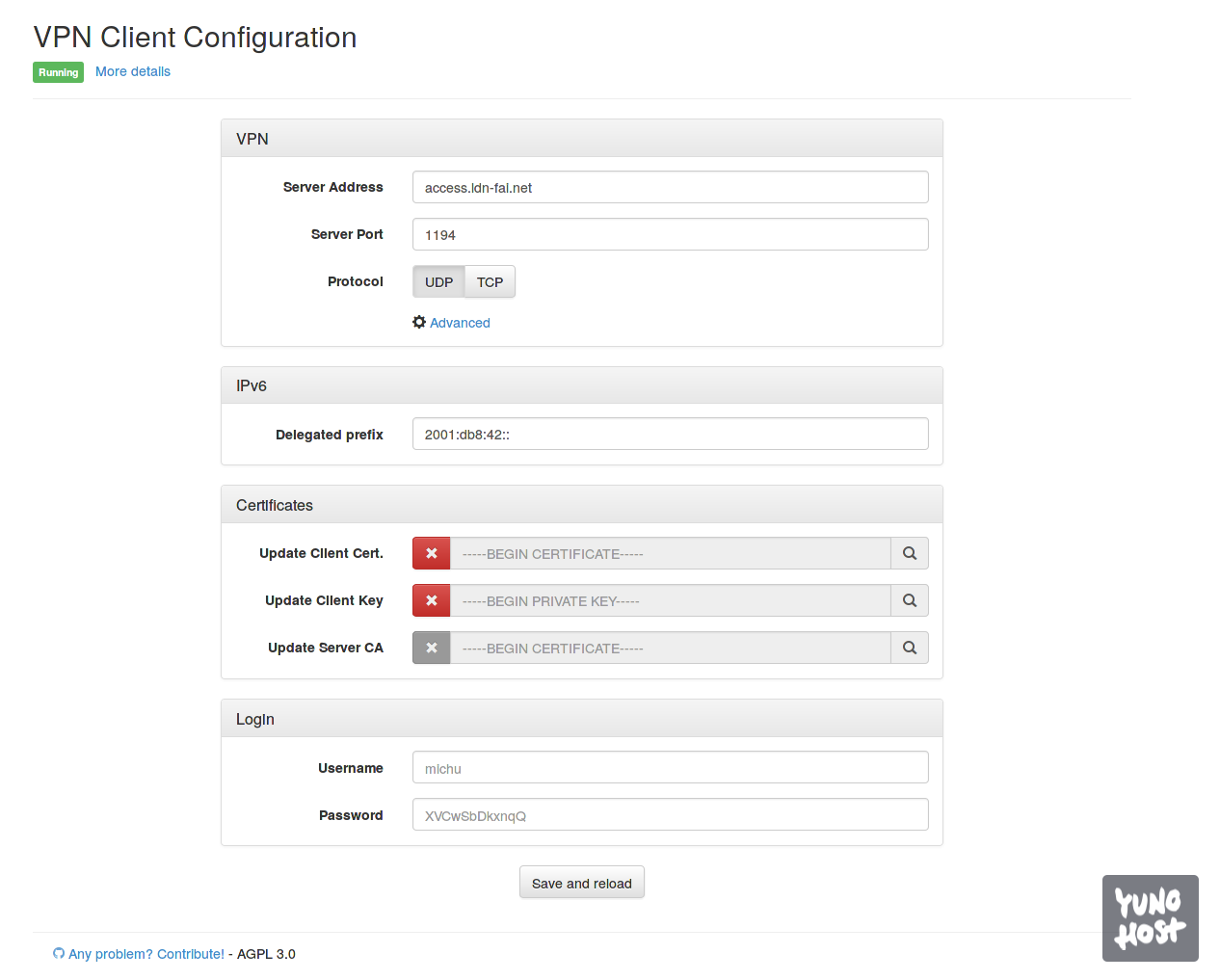
Task: Click the gear icon next to Advanced
Action: point(419,322)
